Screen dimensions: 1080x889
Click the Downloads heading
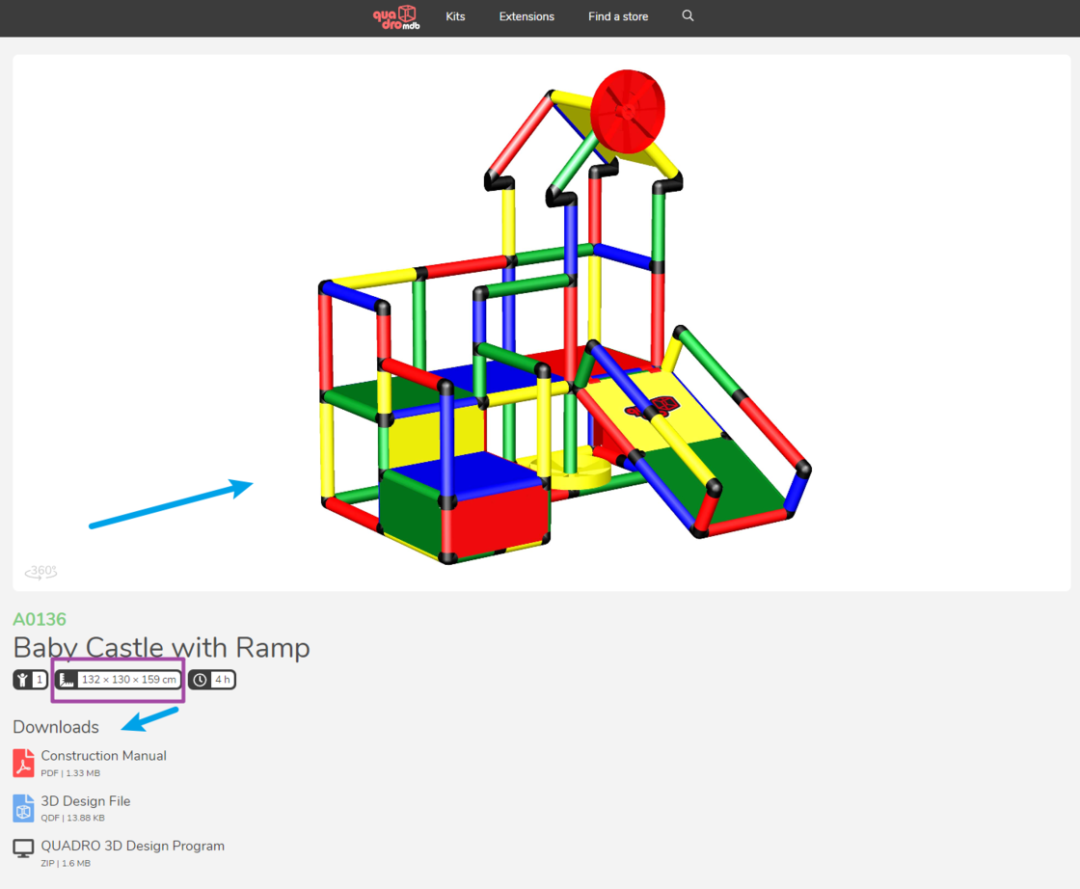(56, 727)
